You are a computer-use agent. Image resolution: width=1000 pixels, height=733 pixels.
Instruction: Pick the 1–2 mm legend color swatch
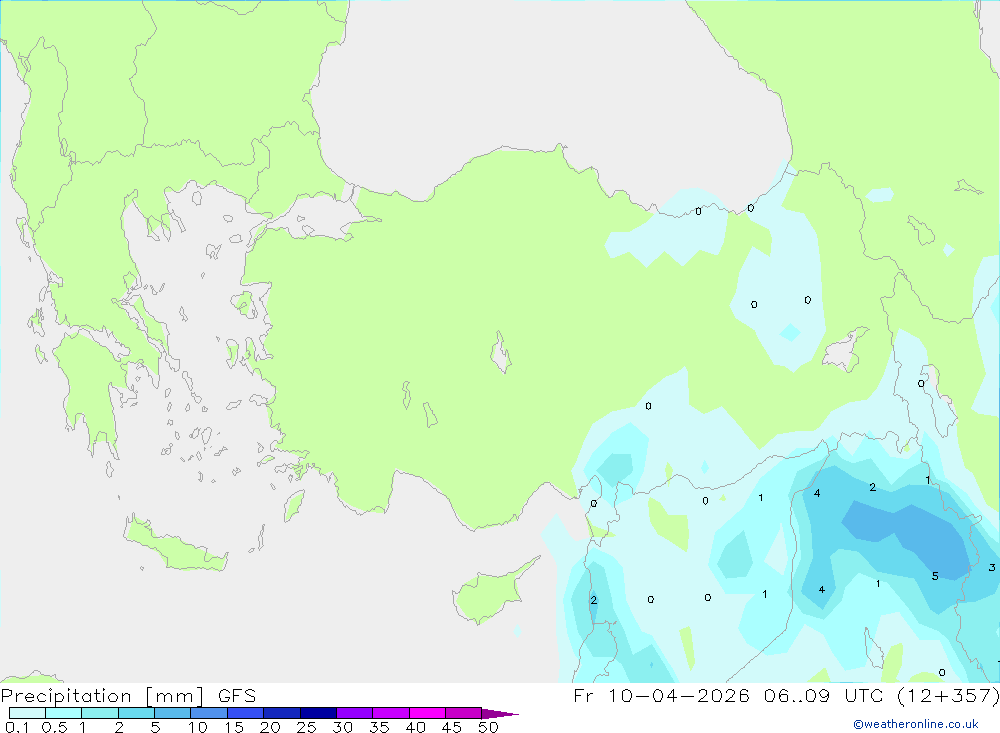click(x=100, y=713)
